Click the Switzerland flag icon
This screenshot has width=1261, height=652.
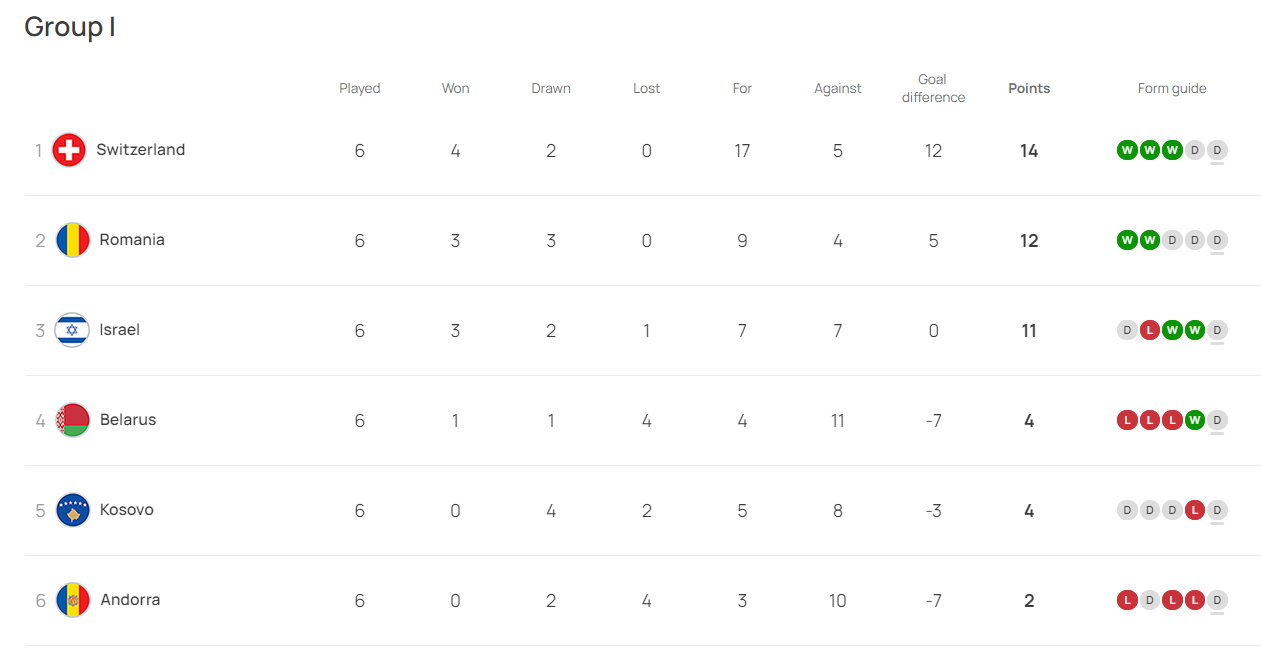(69, 150)
